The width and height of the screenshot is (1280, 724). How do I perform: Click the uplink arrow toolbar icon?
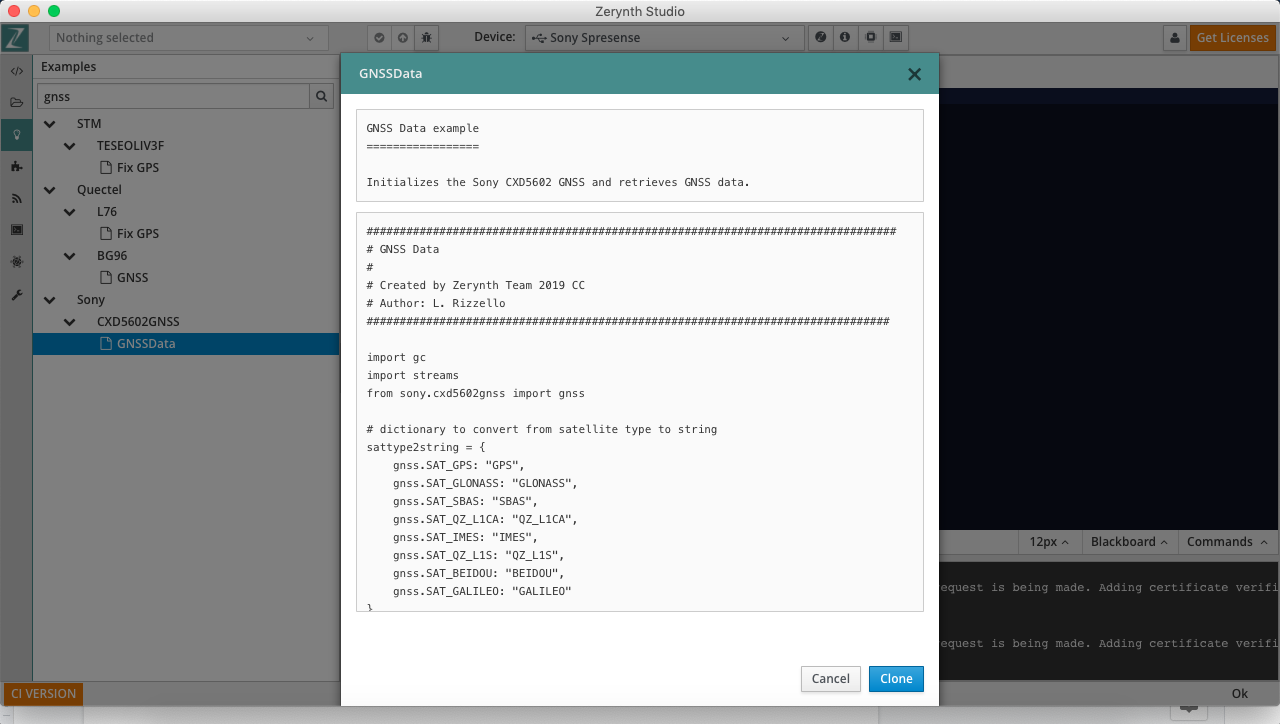pyautogui.click(x=403, y=38)
